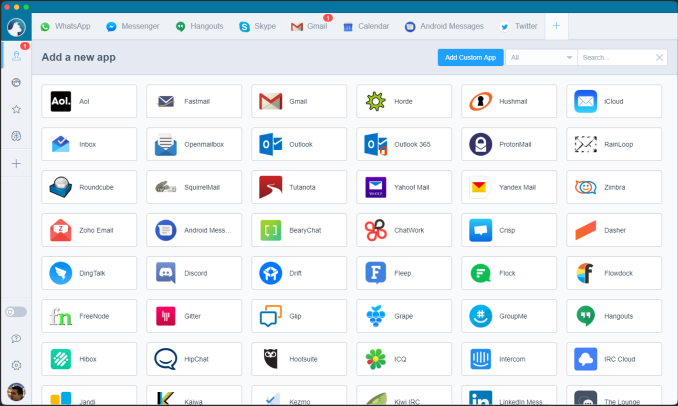Screen dimensions: 678x406
Task: Add the Grape app
Action: click(404, 316)
